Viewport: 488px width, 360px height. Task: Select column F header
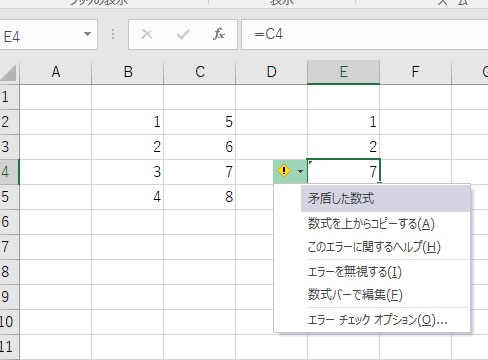(415, 72)
